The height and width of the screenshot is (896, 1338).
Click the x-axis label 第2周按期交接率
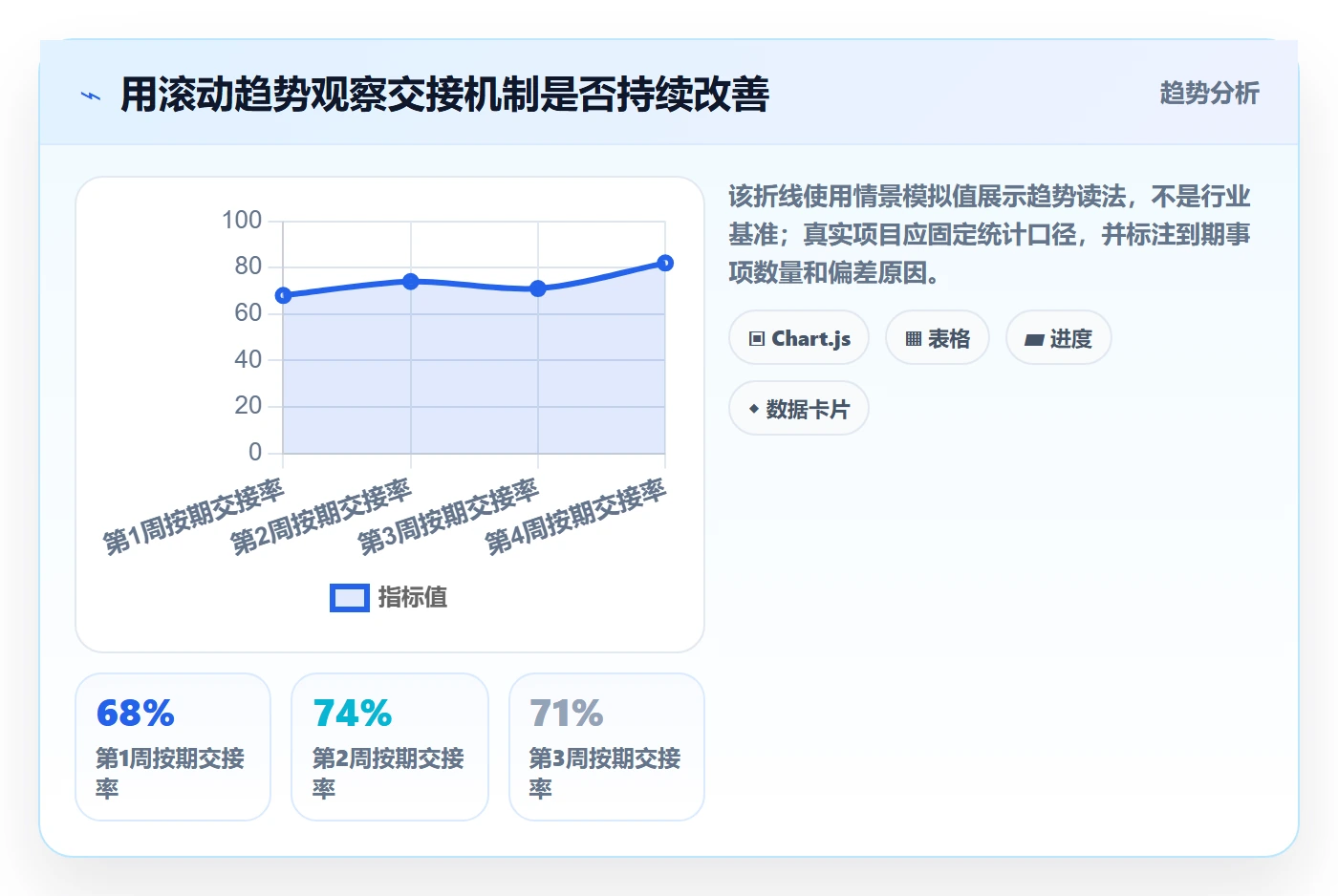point(321,516)
